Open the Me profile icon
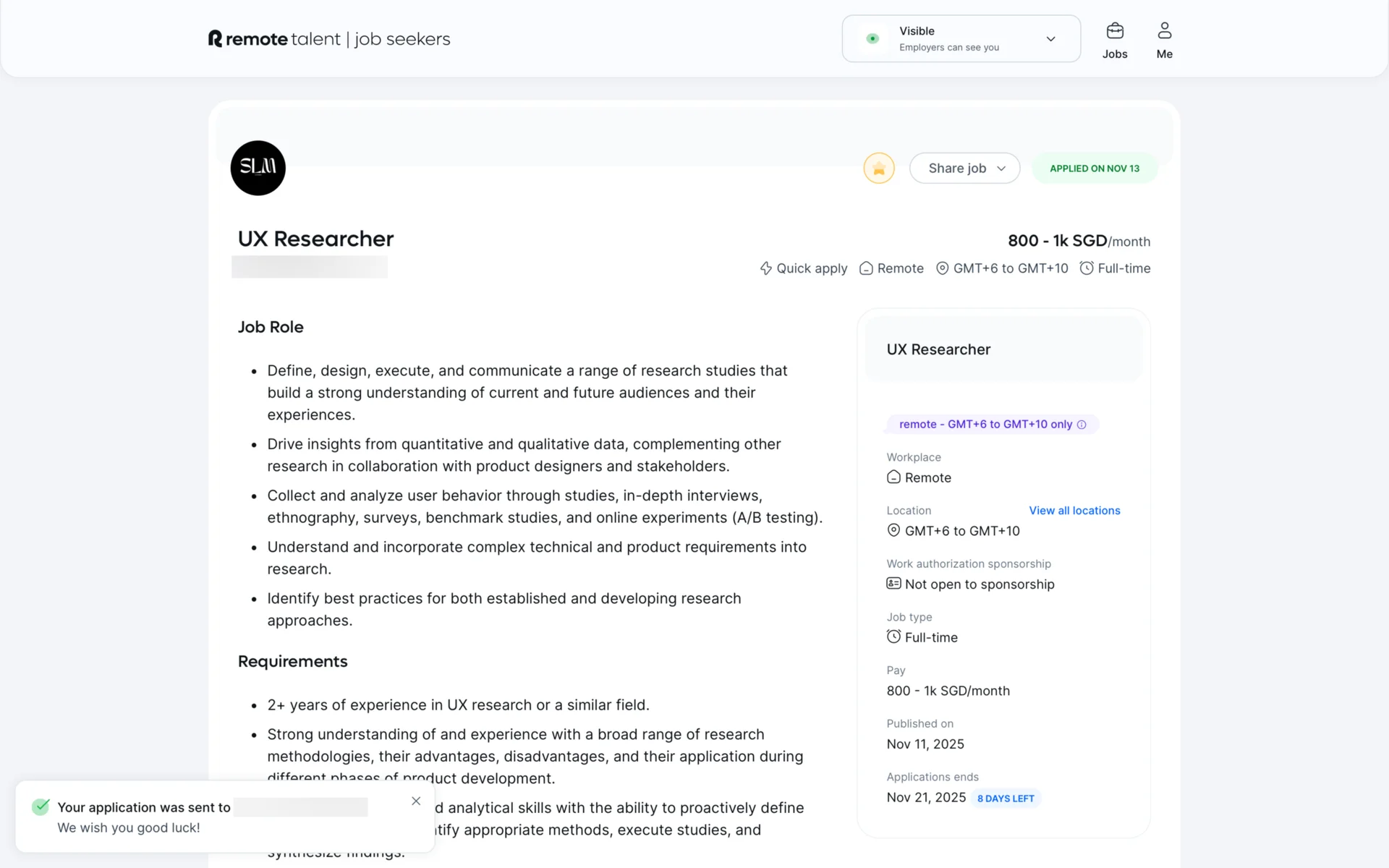Screen dimensions: 1389x868 click(x=1164, y=31)
